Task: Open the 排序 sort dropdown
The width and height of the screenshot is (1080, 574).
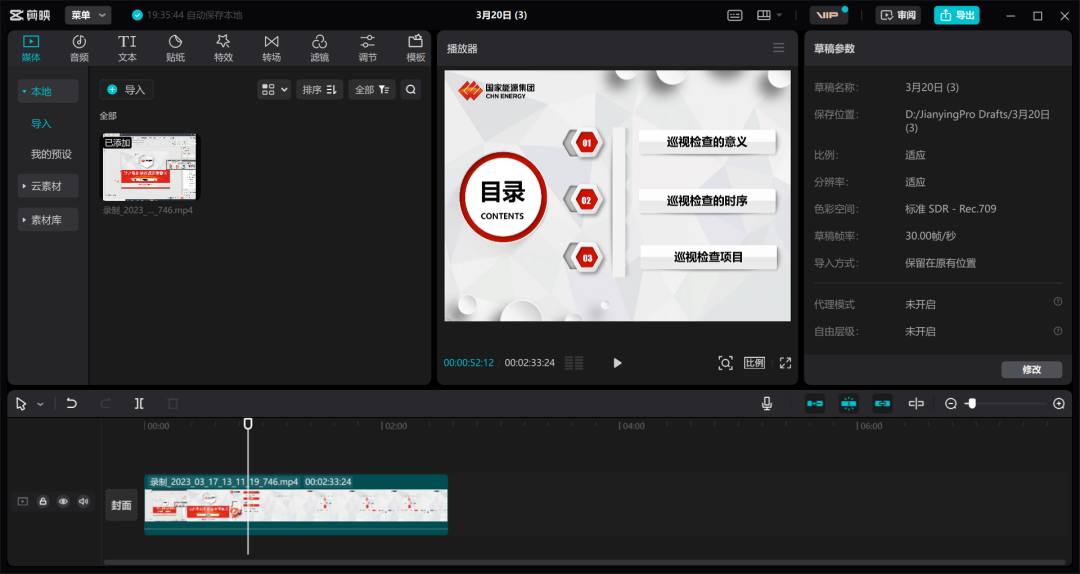Action: pyautogui.click(x=320, y=90)
